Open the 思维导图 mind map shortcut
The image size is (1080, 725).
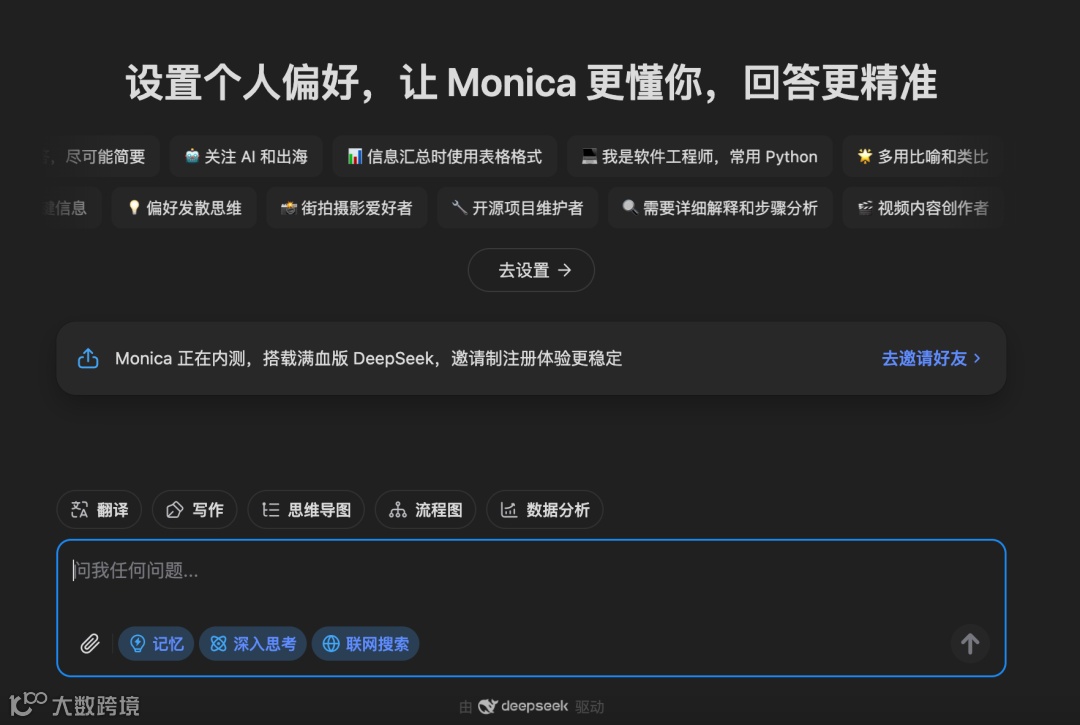tap(306, 509)
